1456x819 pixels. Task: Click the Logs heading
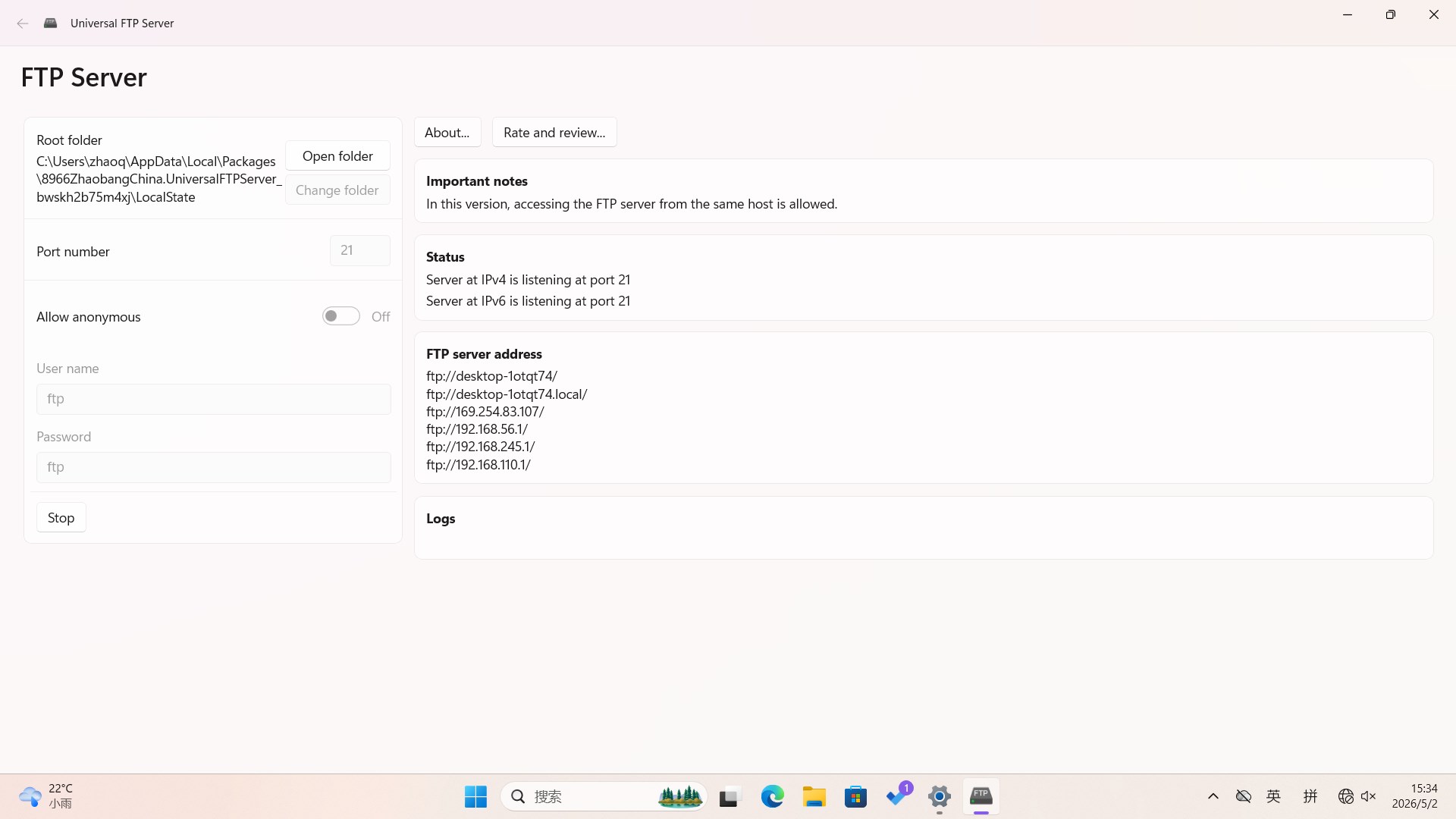(x=441, y=519)
